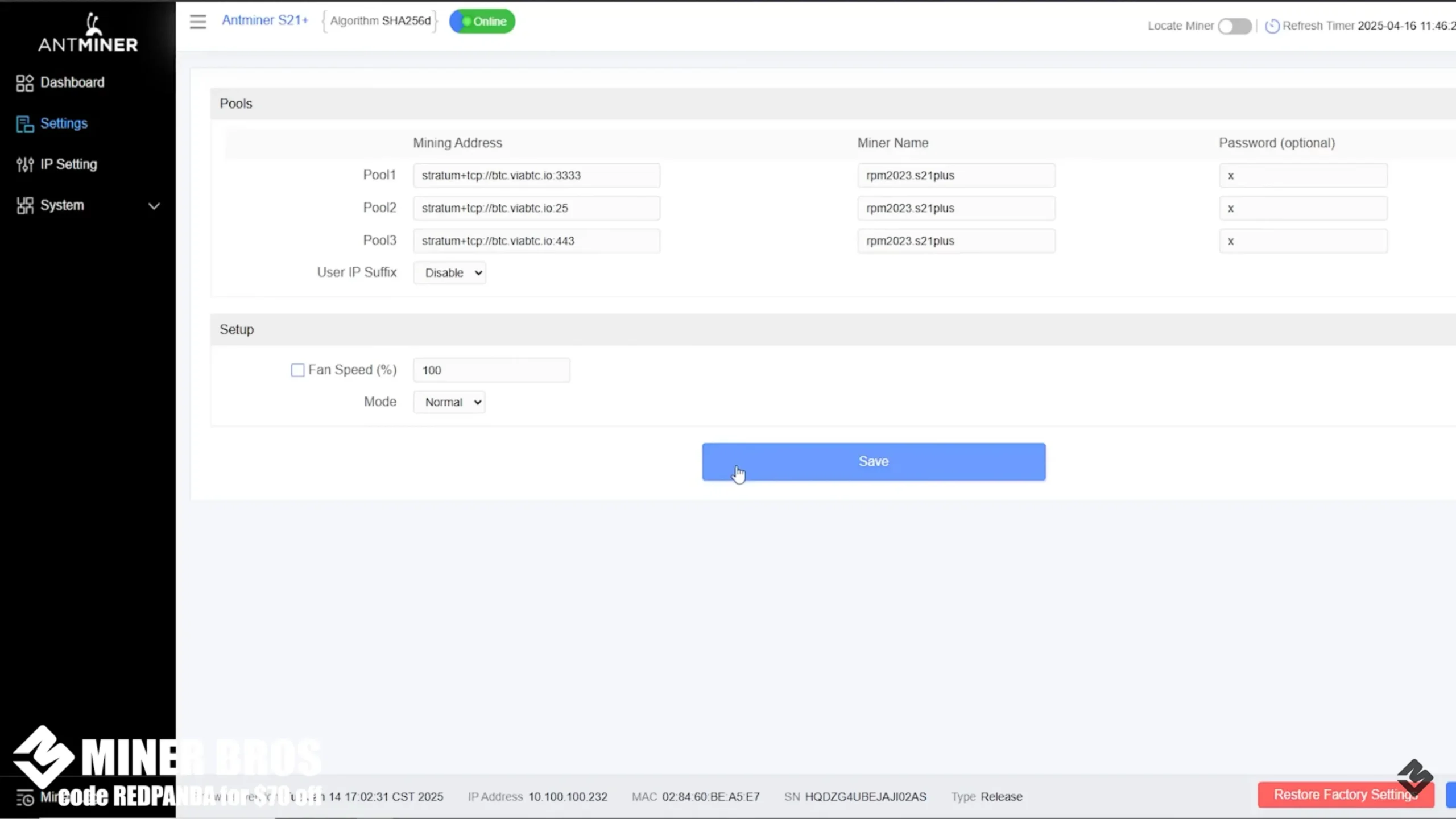Click the Pool2 mining address field
The image size is (1456, 819).
537,208
